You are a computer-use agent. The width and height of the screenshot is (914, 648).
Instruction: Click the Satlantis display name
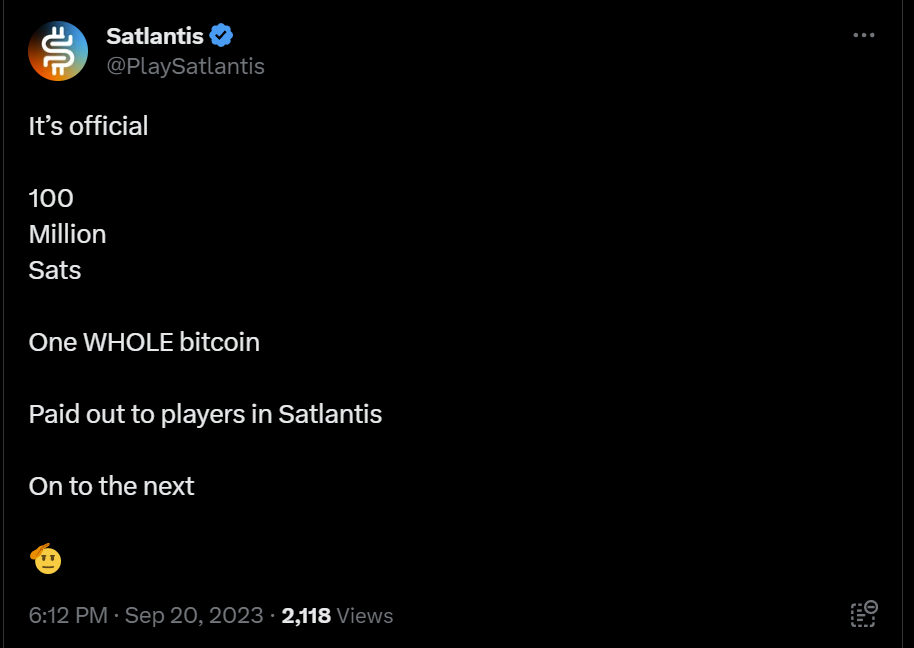[155, 36]
